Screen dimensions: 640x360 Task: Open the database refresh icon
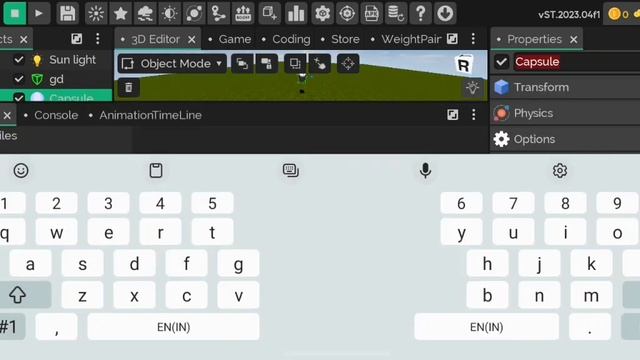(396, 13)
